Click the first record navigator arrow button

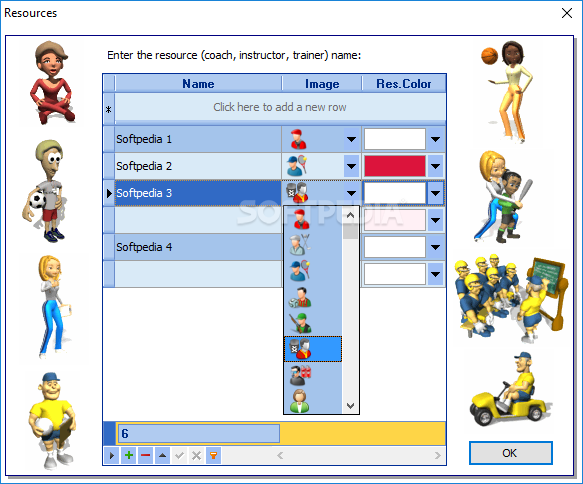point(112,455)
